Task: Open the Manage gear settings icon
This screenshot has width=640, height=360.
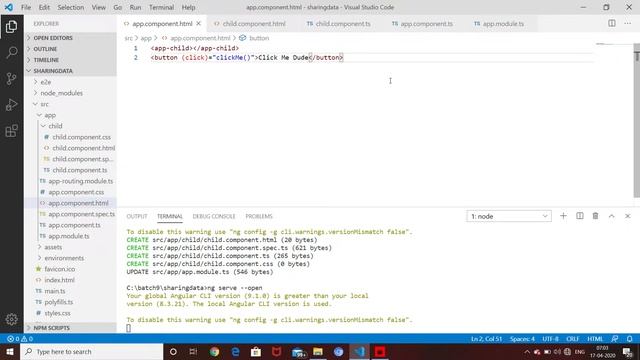Action: [x=11, y=319]
